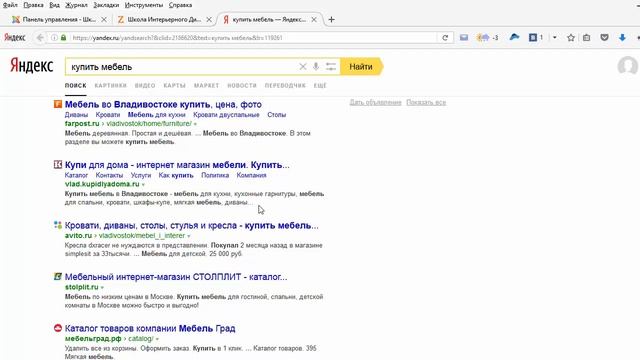Click the green padlock security icon
This screenshot has width=640, height=360.
pos(63,38)
